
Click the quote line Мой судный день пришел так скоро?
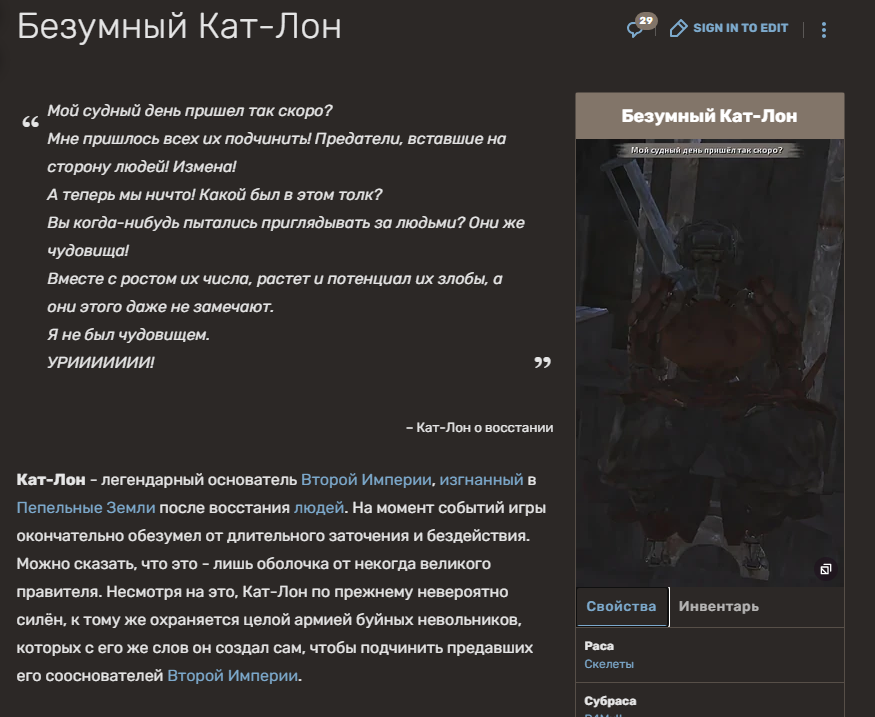(x=190, y=110)
